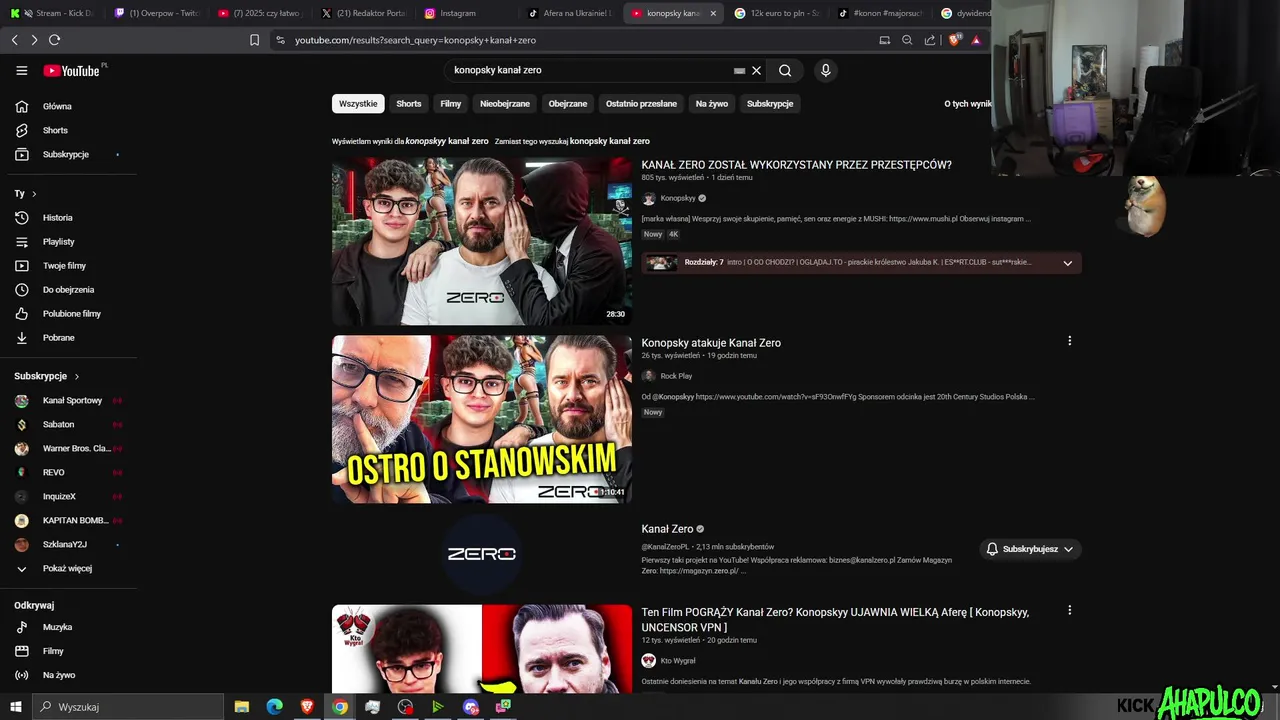Screen dimensions: 1280x720
Task: Search instead for konopsky kanał zero link
Action: click(x=610, y=141)
